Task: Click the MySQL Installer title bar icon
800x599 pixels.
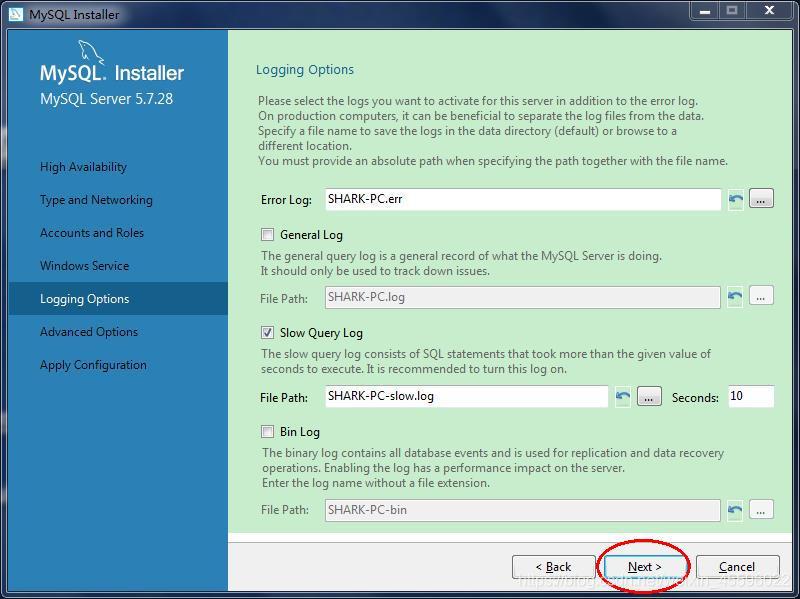Action: pyautogui.click(x=16, y=14)
